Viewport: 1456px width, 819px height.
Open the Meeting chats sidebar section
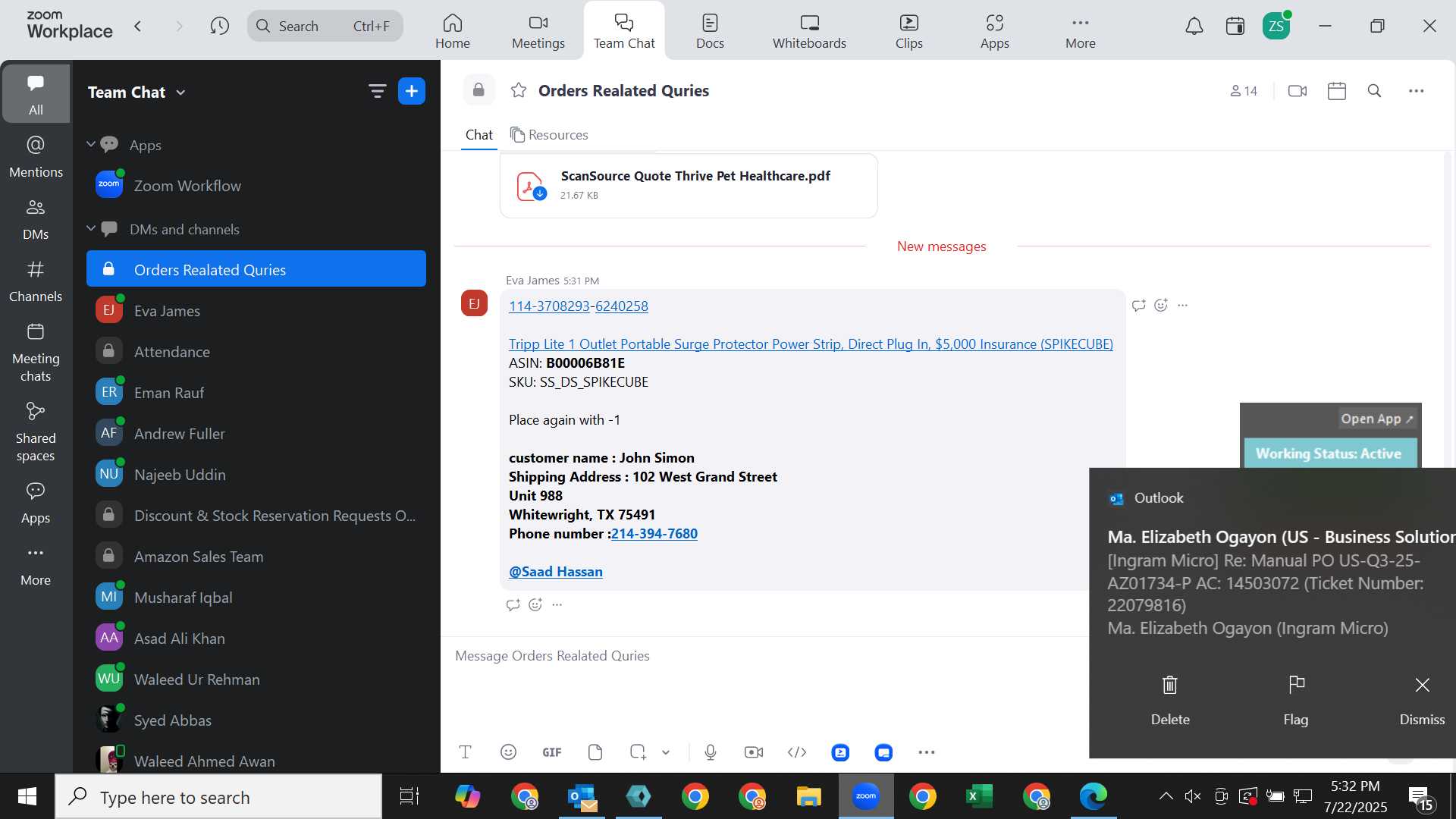pos(36,353)
